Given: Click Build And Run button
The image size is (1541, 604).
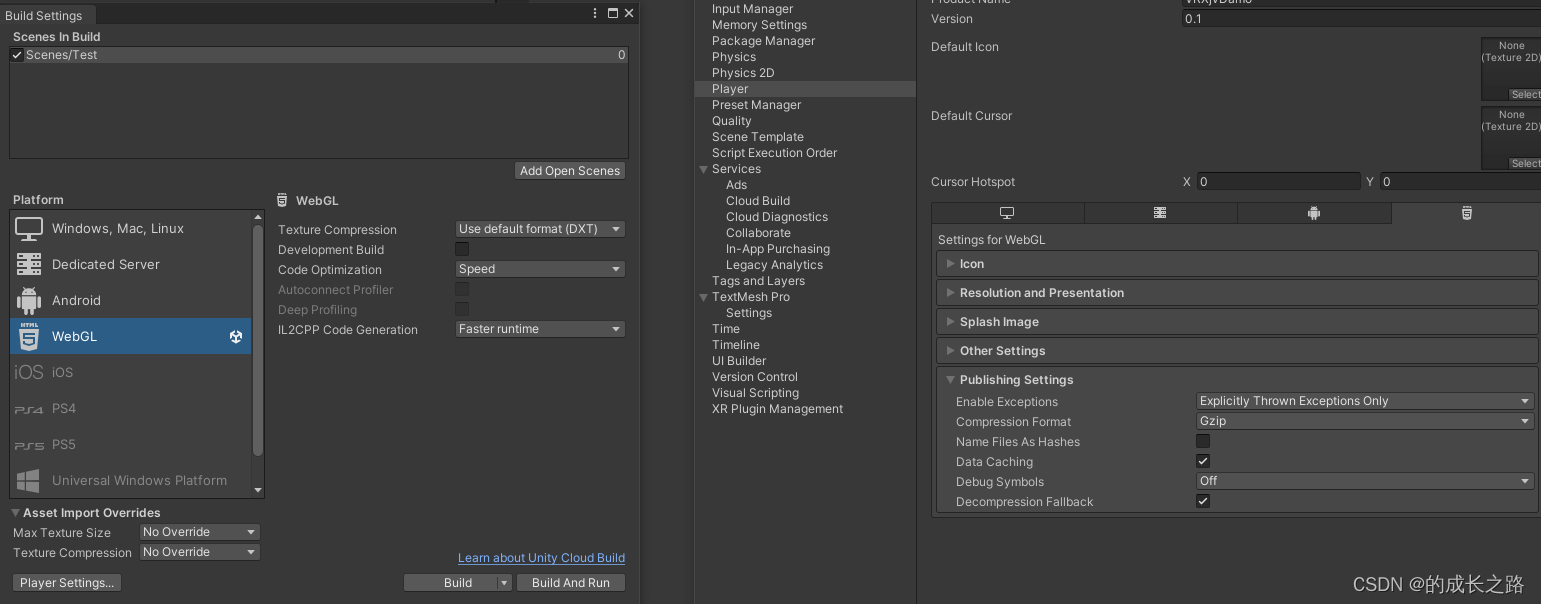Looking at the screenshot, I should [x=571, y=583].
